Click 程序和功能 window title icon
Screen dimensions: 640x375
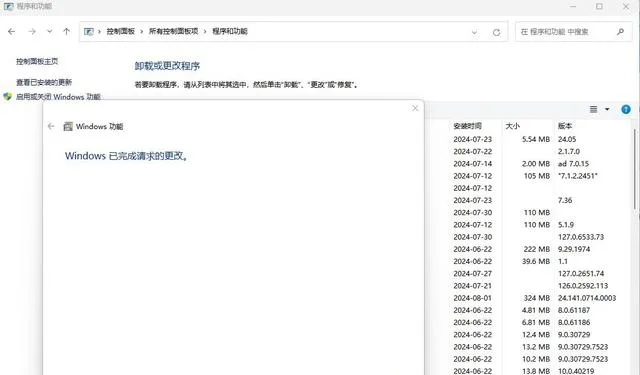pyautogui.click(x=8, y=6)
